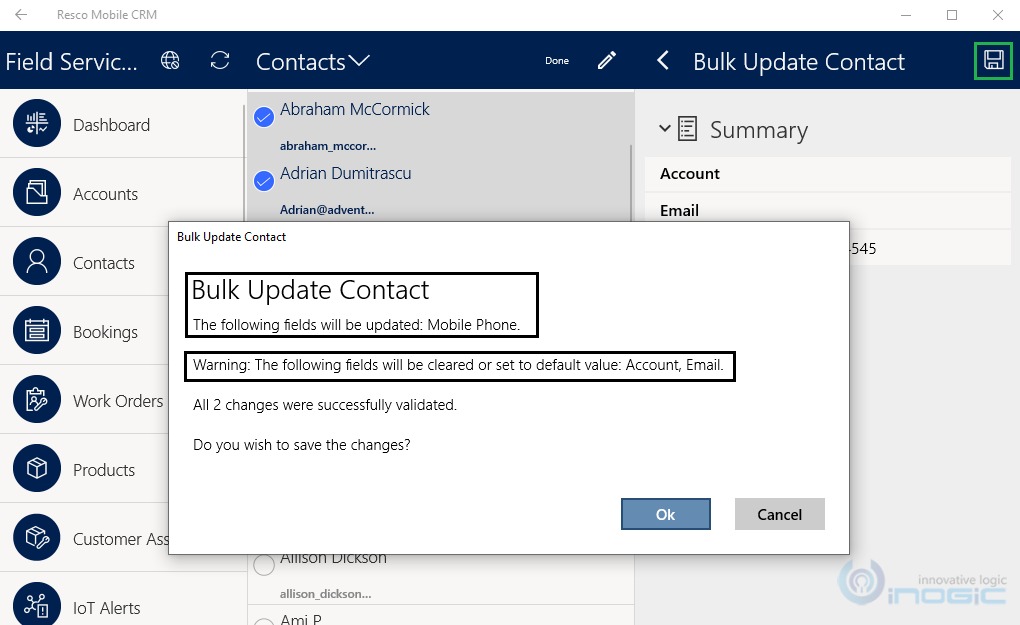The width and height of the screenshot is (1020, 625).
Task: Select the IoT Alerts menu label
Action: [x=107, y=607]
